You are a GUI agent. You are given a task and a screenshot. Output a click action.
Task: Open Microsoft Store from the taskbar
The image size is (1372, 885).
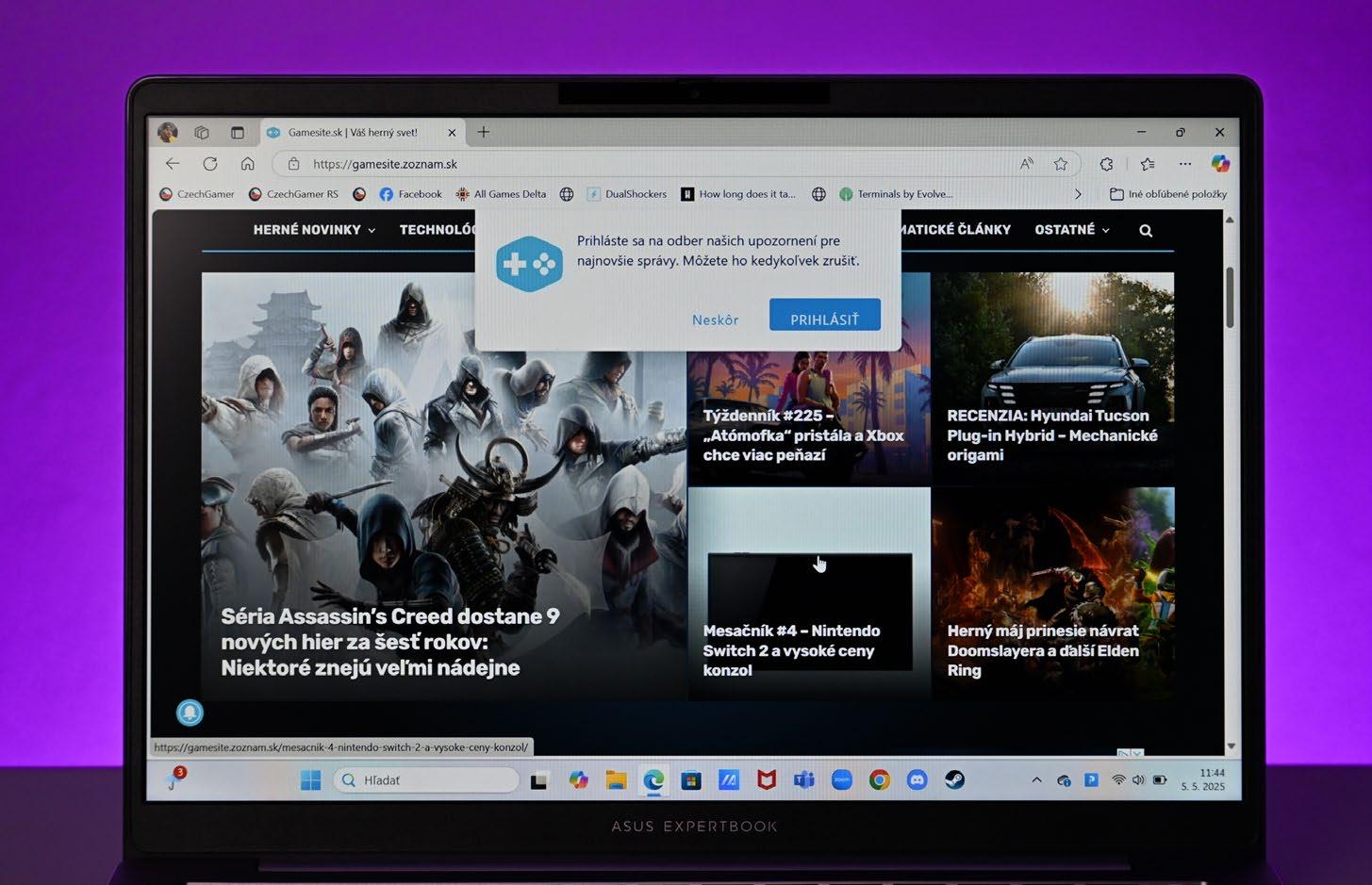pos(691,780)
